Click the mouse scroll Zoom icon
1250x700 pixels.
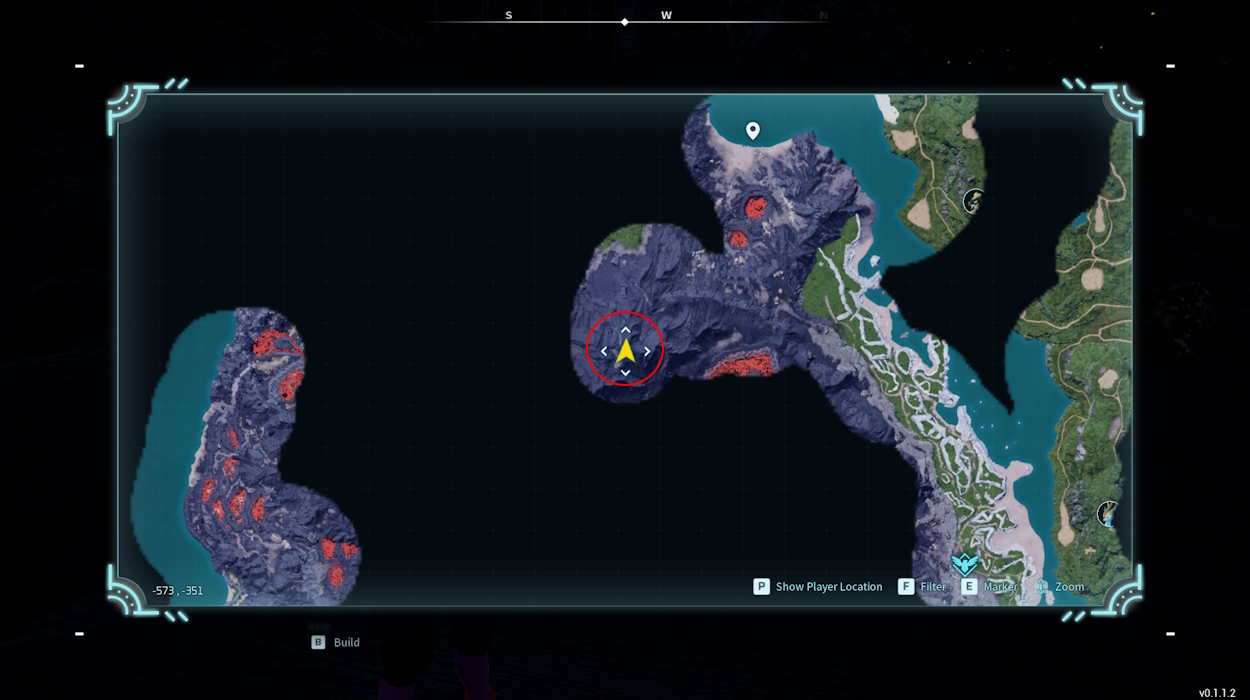(1042, 587)
